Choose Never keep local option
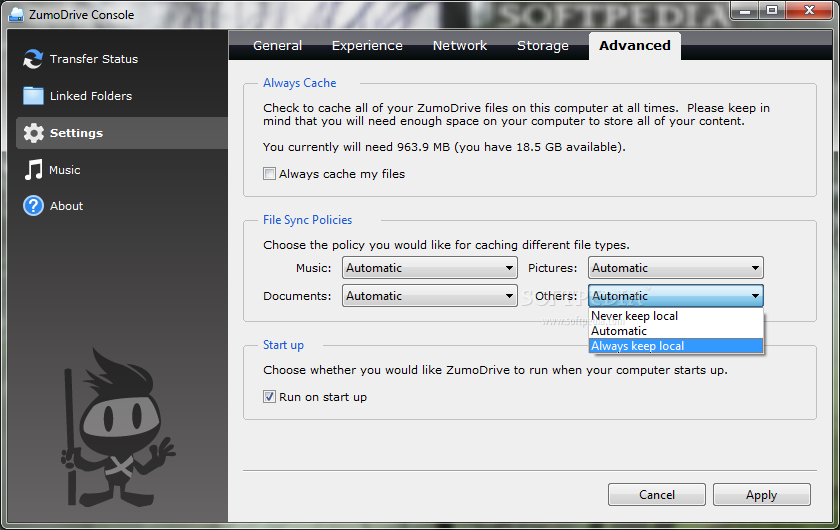840x530 pixels. pyautogui.click(x=676, y=316)
